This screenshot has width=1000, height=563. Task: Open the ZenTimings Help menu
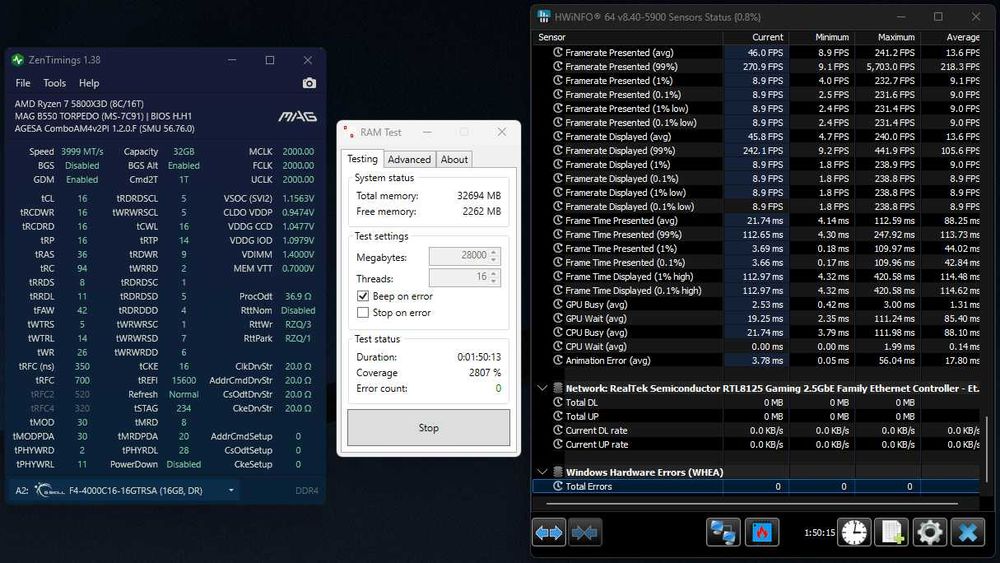click(x=89, y=83)
